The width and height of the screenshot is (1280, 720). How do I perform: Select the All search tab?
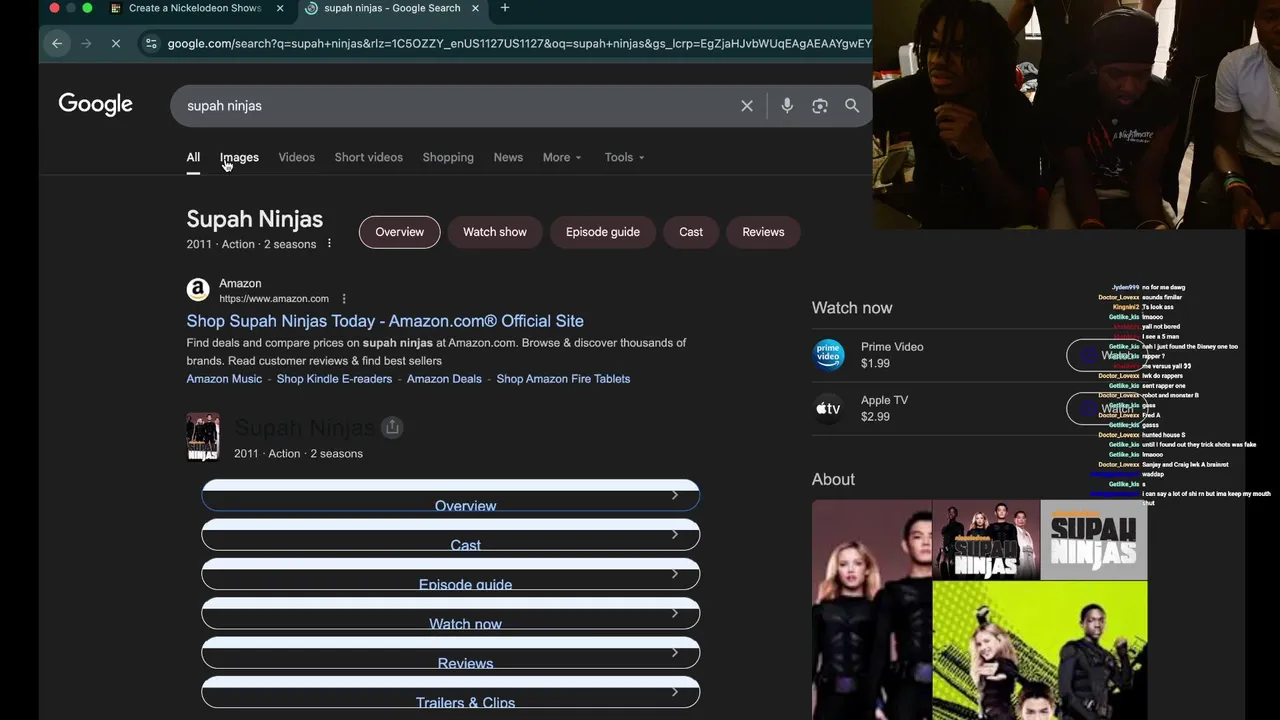193,157
